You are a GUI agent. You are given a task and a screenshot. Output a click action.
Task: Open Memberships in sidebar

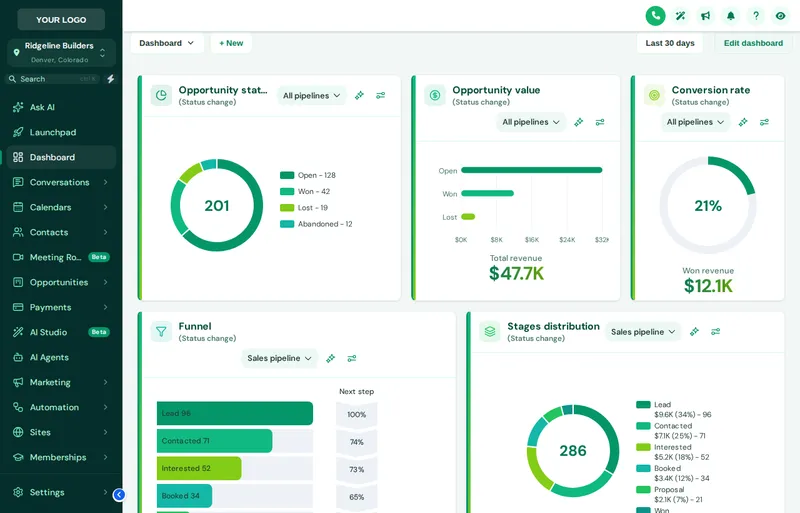pos(61,457)
